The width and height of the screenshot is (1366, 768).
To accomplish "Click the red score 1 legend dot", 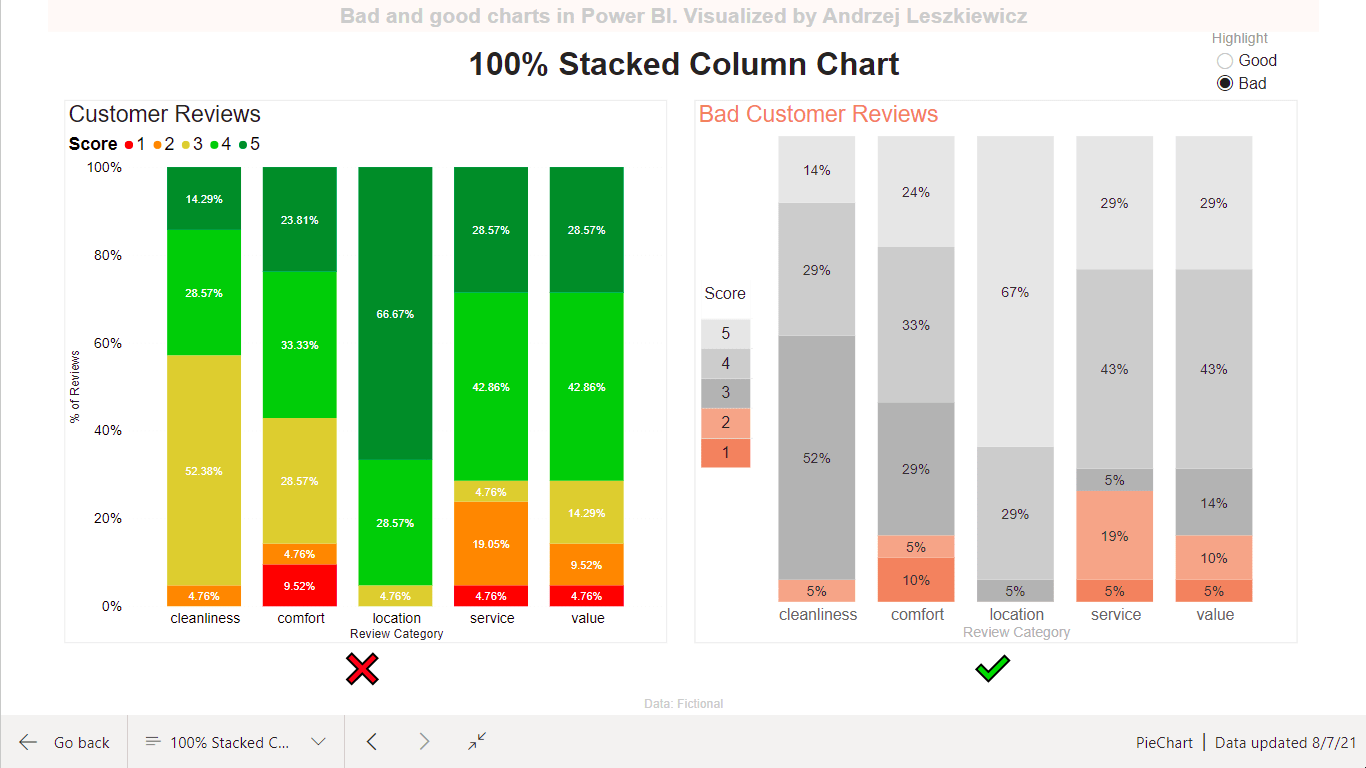I will (x=128, y=145).
